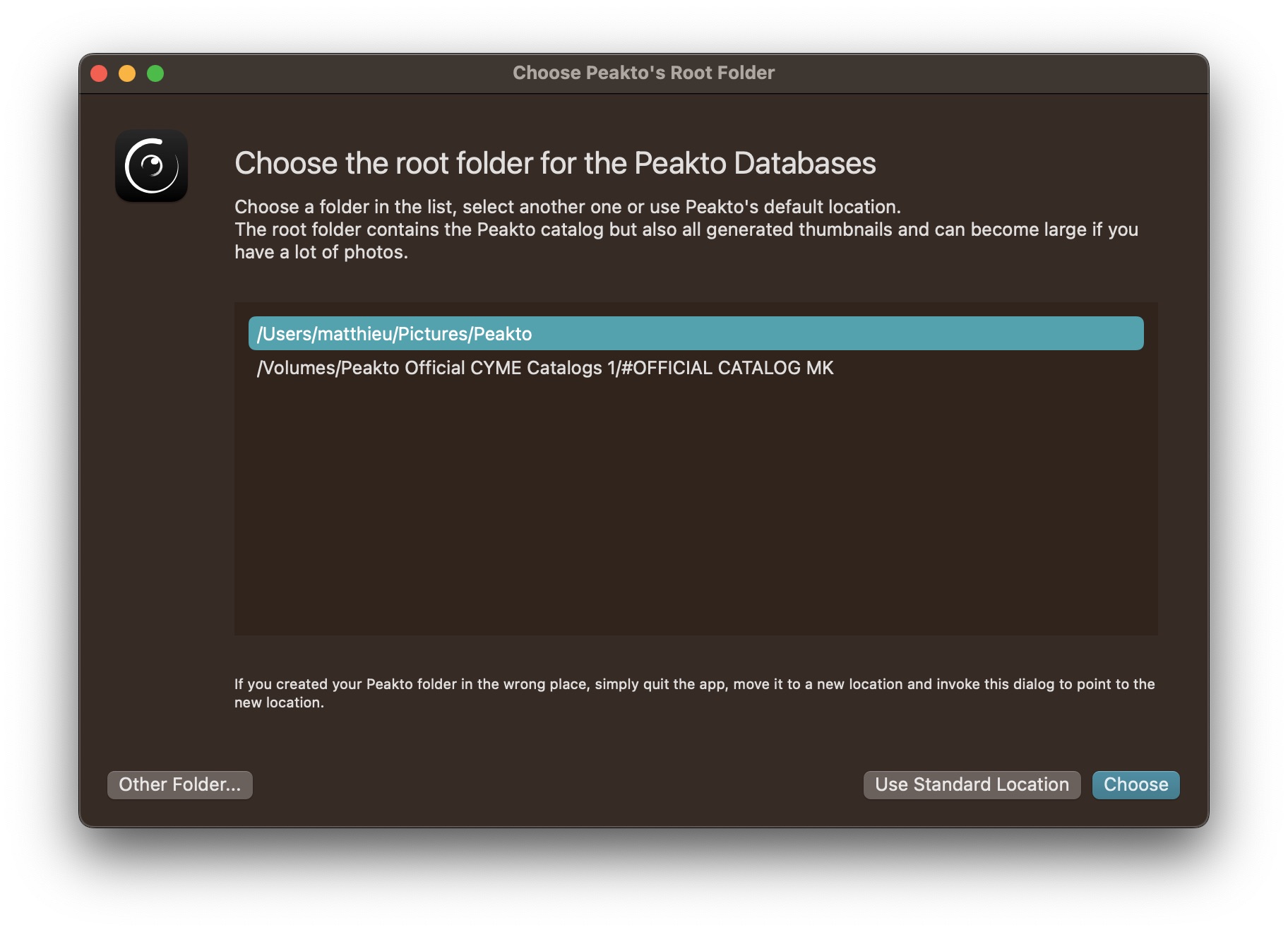This screenshot has width=1288, height=932.
Task: Close the dialog with the red button
Action: (x=100, y=73)
